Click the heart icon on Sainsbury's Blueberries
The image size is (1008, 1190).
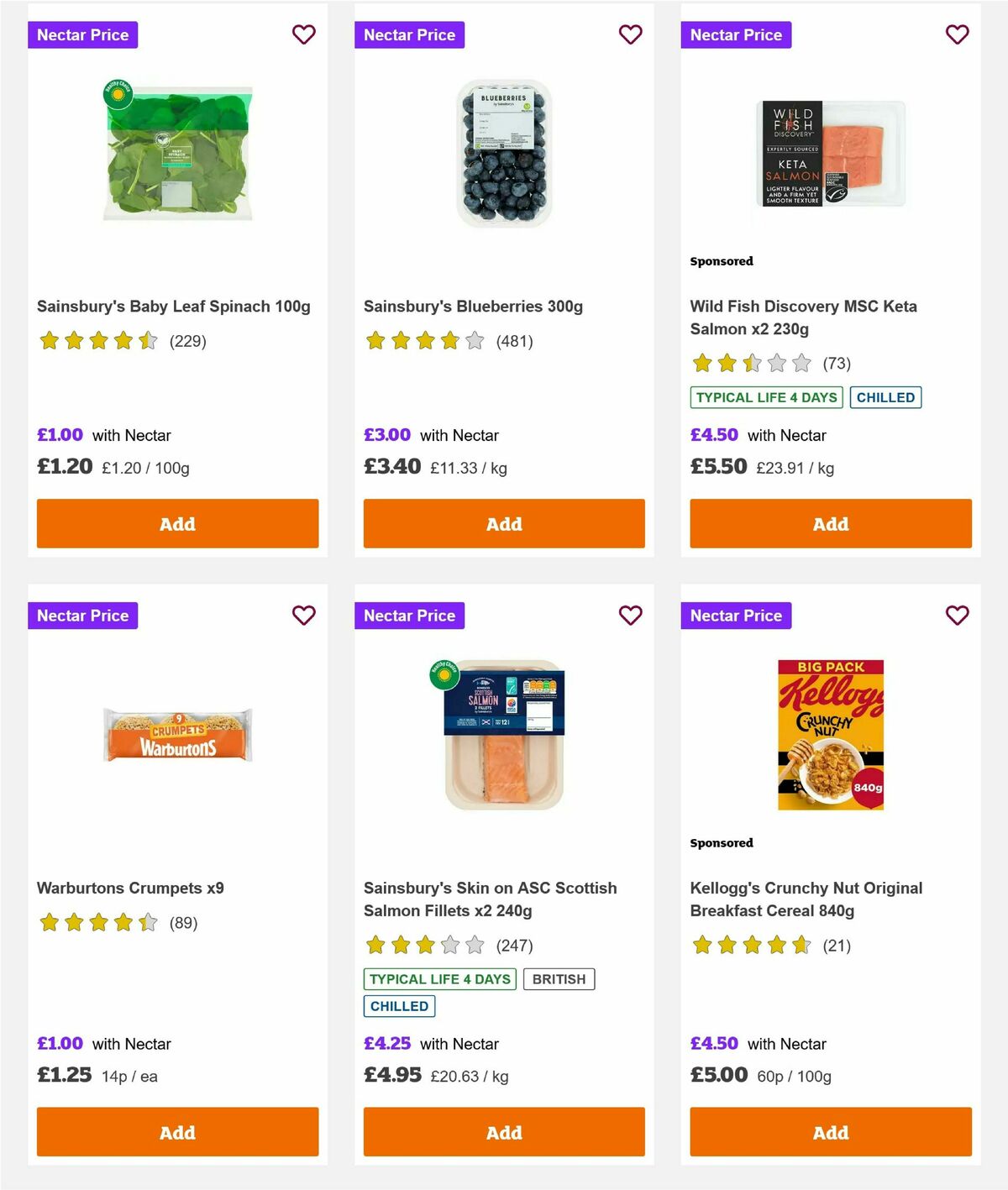(x=631, y=34)
